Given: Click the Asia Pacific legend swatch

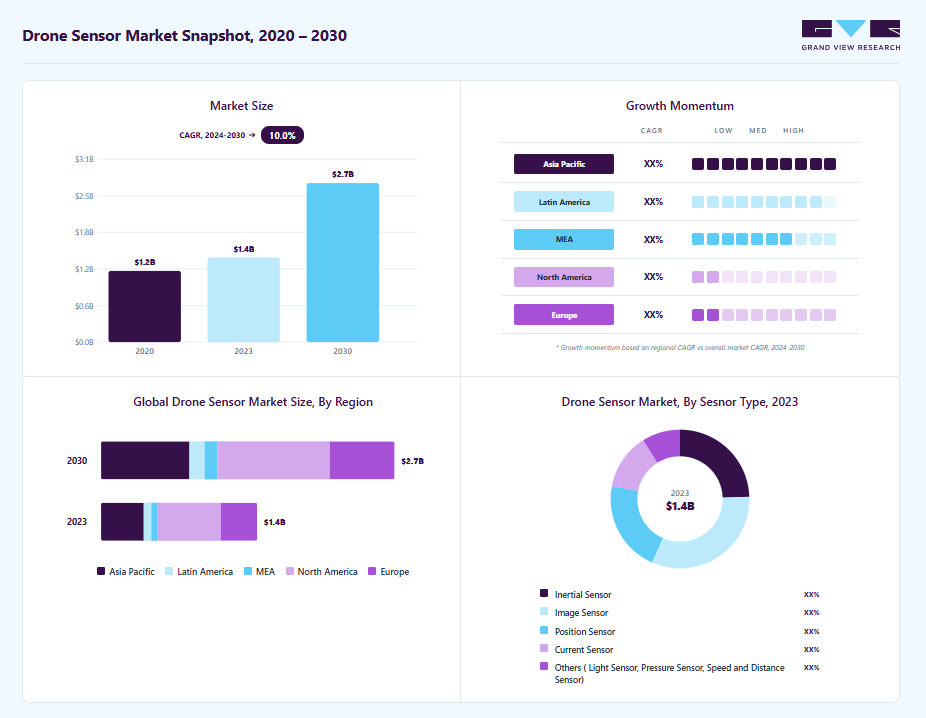Looking at the screenshot, I should pyautogui.click(x=101, y=571).
